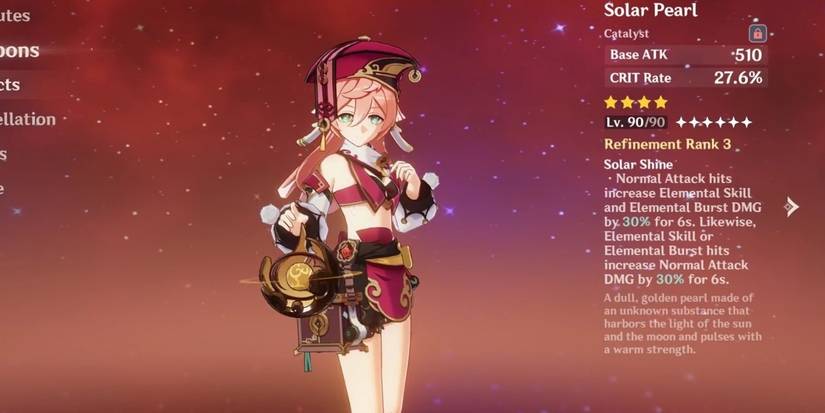Toggle the weapon lock icon
This screenshot has height=413, width=825.
click(757, 34)
